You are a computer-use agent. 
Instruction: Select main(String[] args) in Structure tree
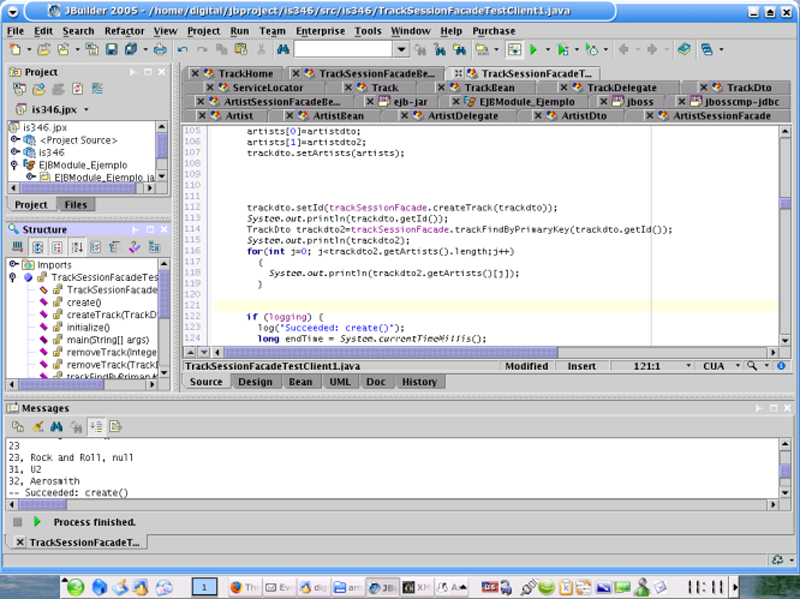(x=103, y=340)
